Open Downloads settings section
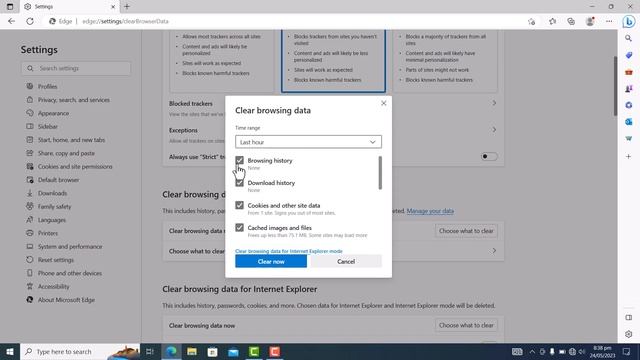The width and height of the screenshot is (640, 360). [x=52, y=193]
